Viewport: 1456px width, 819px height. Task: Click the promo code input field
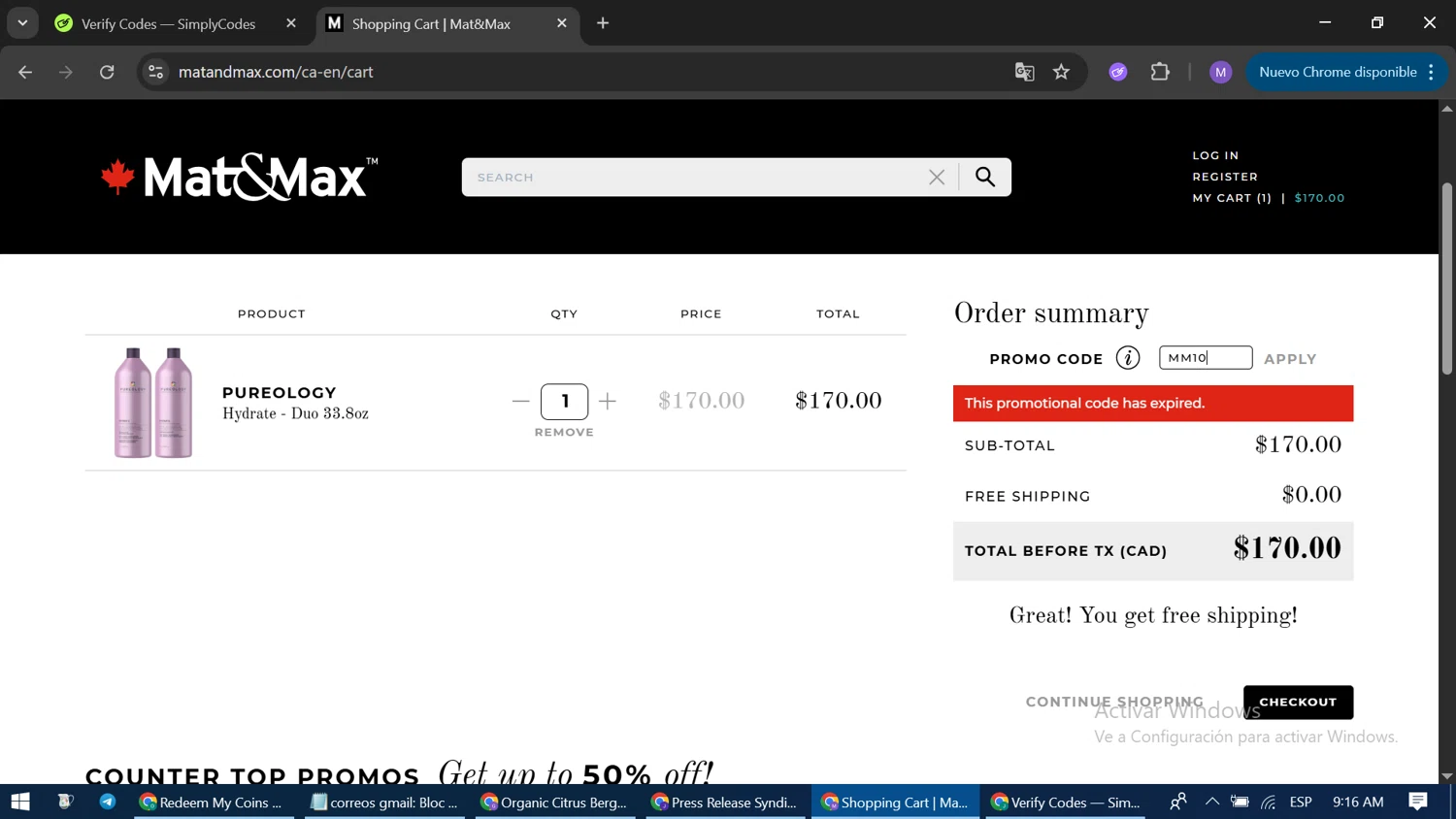pos(1206,358)
